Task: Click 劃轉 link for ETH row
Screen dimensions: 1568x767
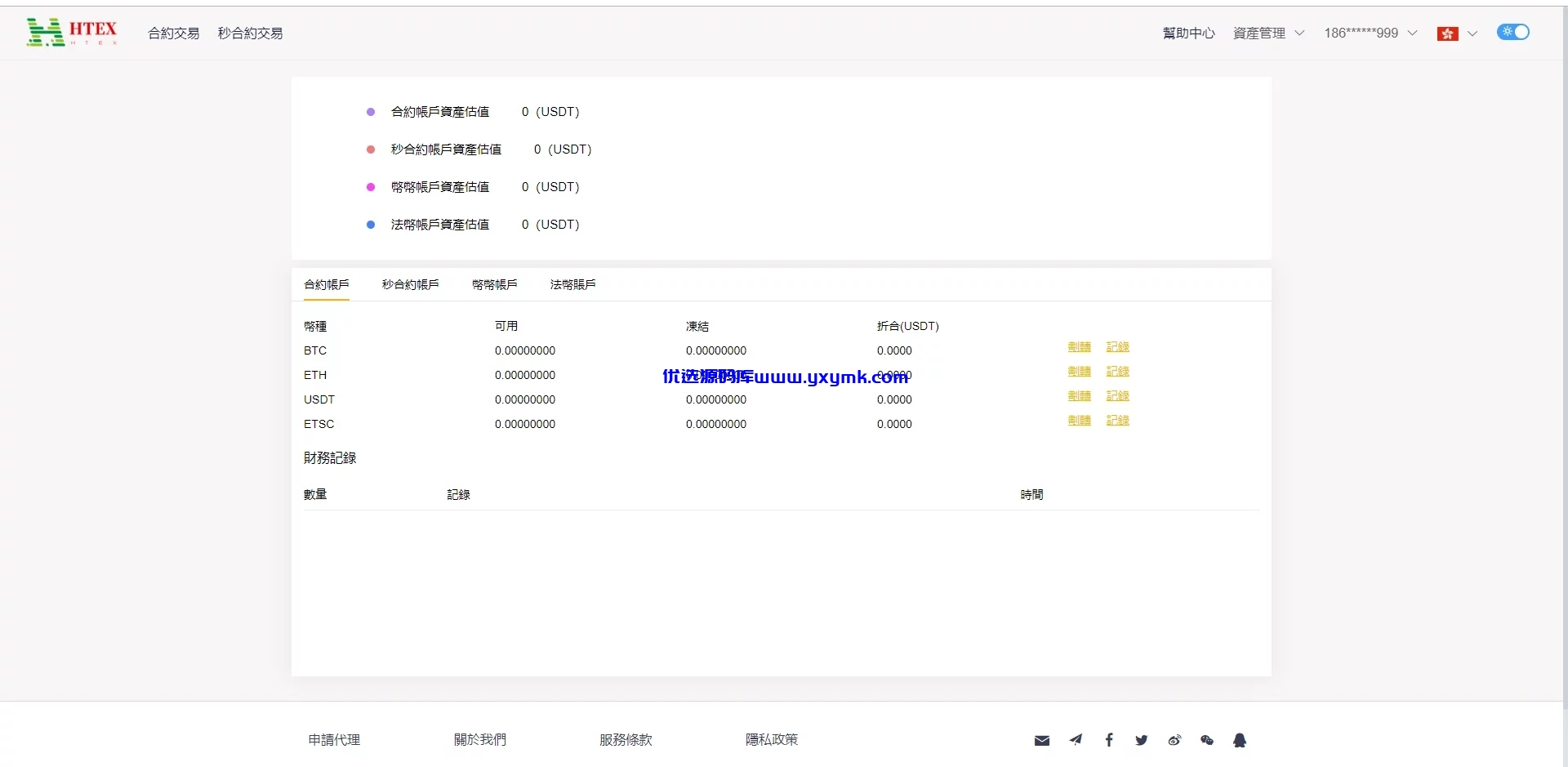Action: [x=1079, y=372]
